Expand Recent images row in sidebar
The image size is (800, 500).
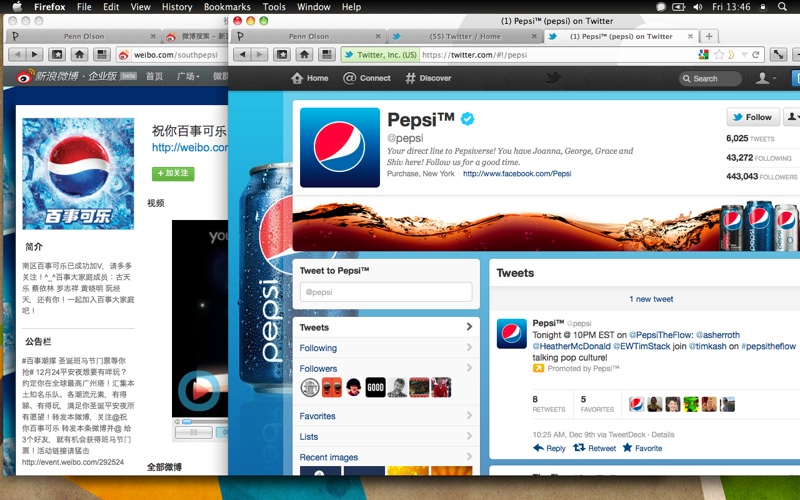click(x=386, y=457)
